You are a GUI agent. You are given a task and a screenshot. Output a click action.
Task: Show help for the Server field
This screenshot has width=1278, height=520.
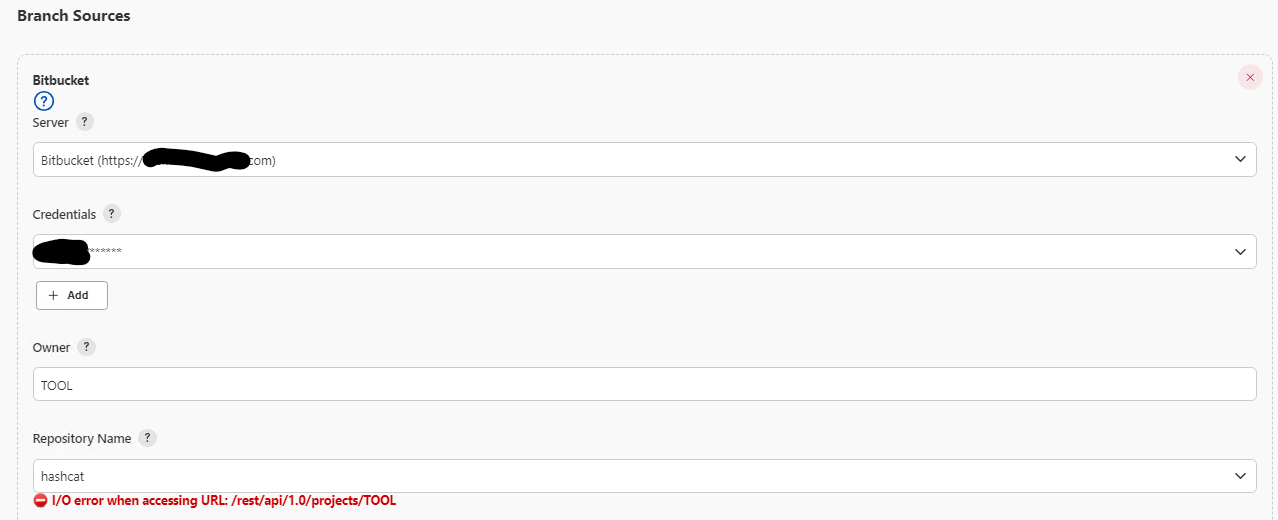[85, 122]
